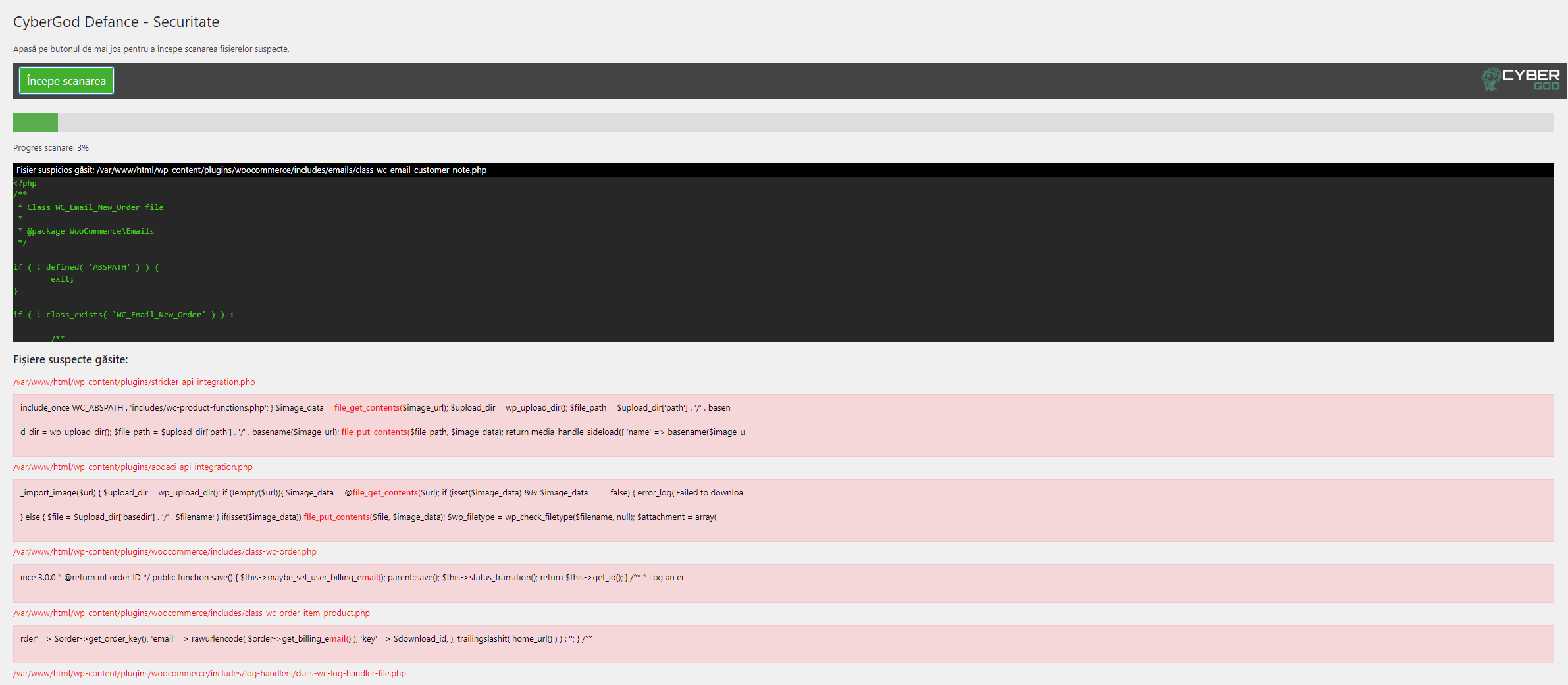This screenshot has height=685, width=1568.
Task: Click the CyberGod Defance - Securitate title
Action: tap(116, 22)
